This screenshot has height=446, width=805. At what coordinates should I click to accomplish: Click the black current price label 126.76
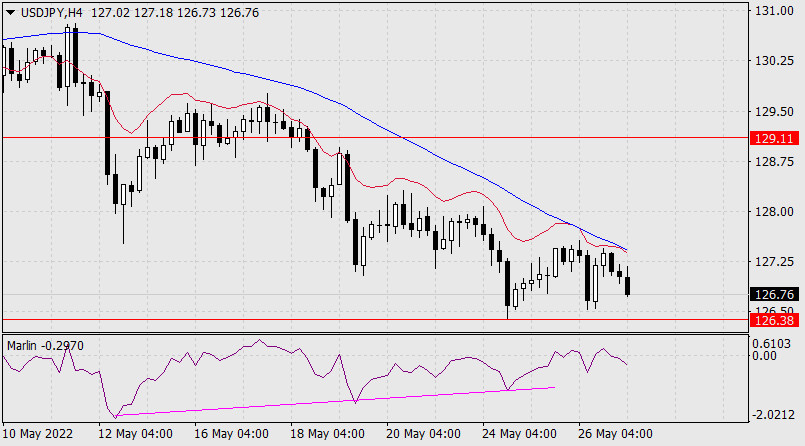[774, 295]
